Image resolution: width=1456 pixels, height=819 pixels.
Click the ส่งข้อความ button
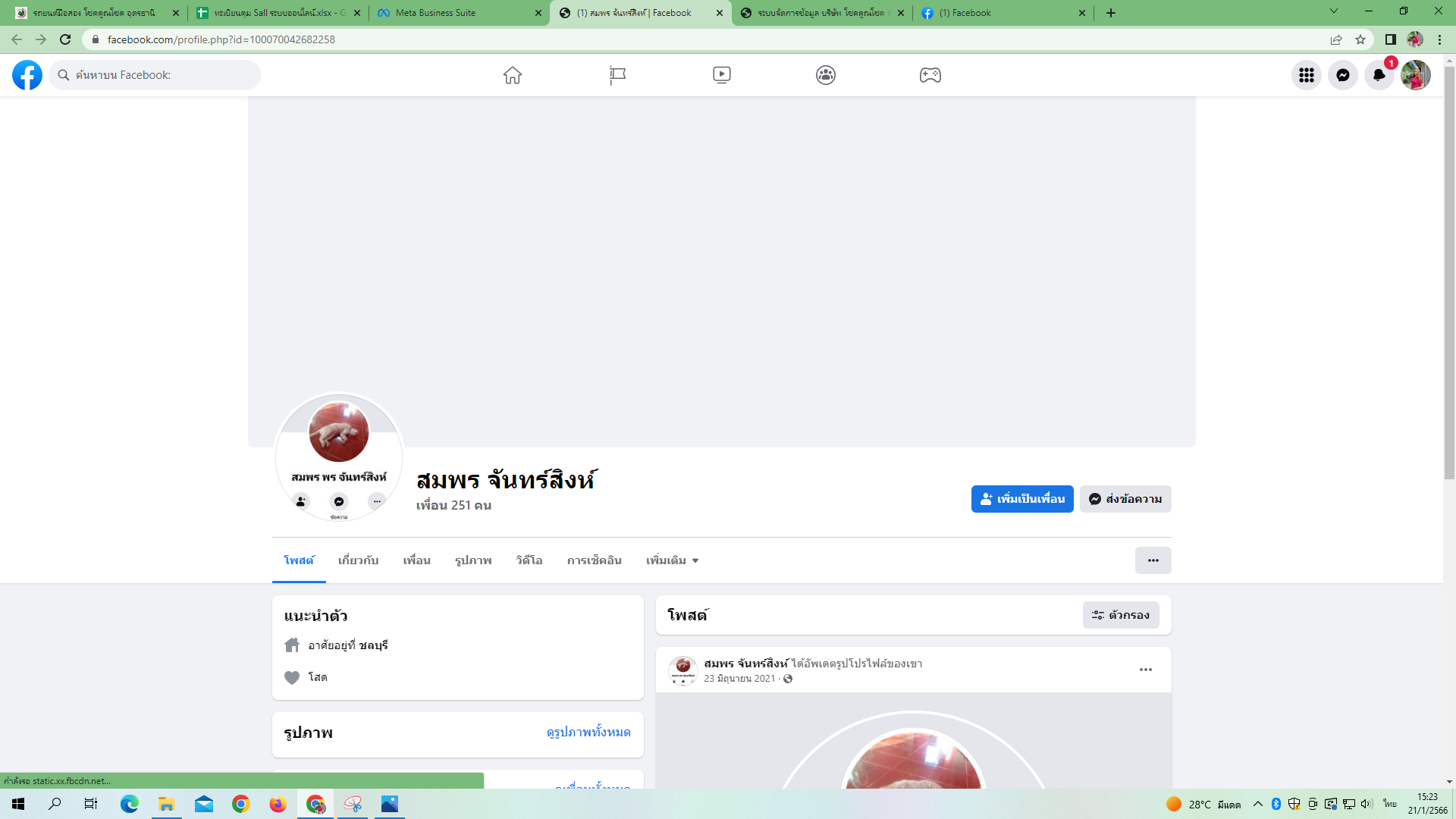[1125, 499]
